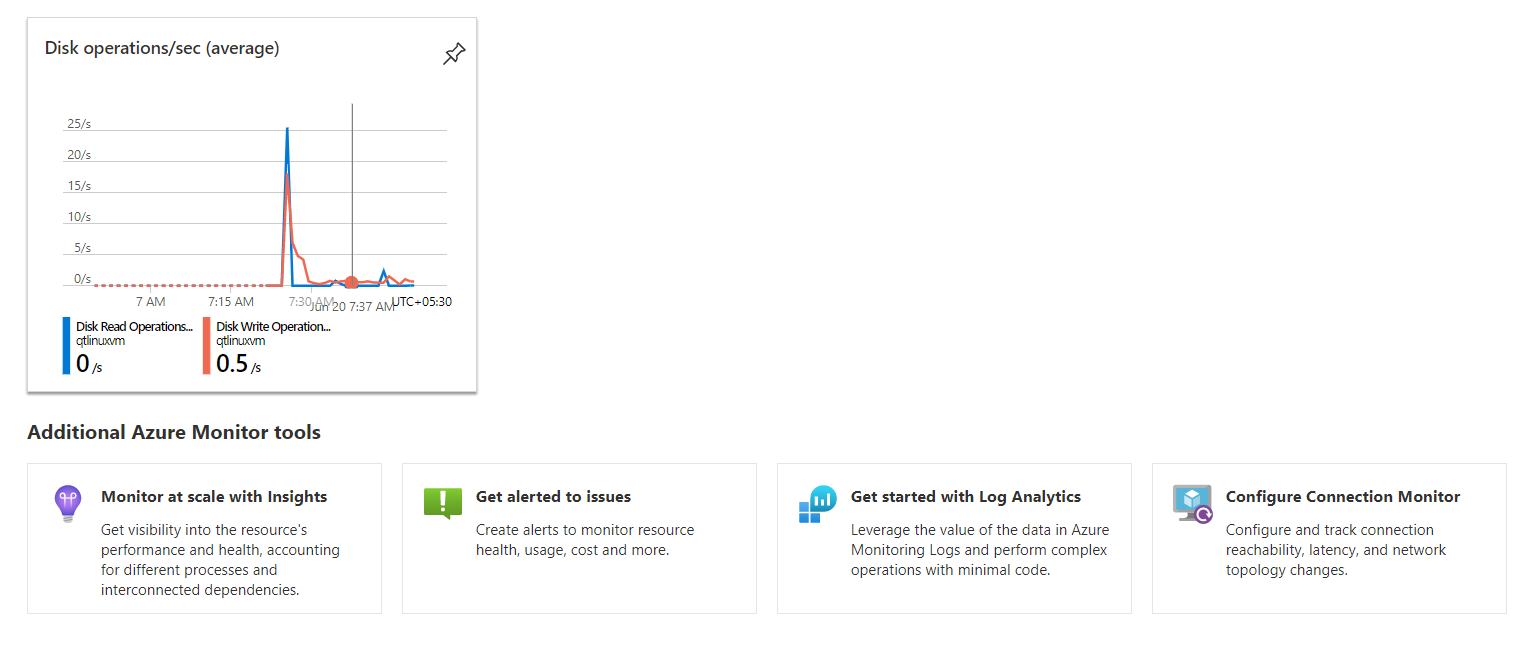The image size is (1518, 658).
Task: Click the 7:15 AM time axis label
Action: 231,301
